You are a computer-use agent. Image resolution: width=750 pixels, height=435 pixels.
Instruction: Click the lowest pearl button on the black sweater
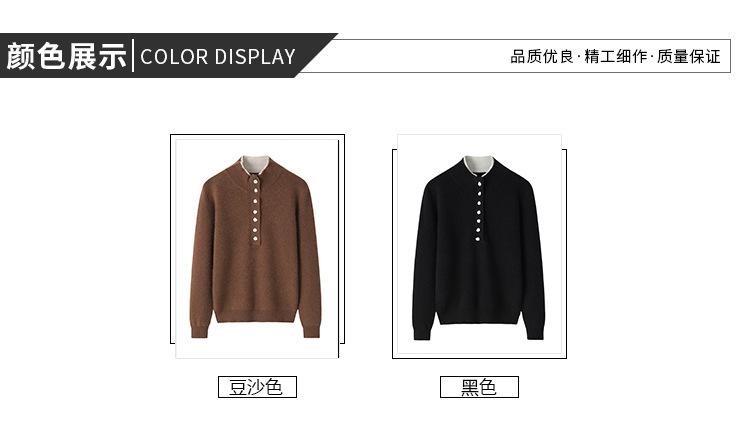point(478,238)
